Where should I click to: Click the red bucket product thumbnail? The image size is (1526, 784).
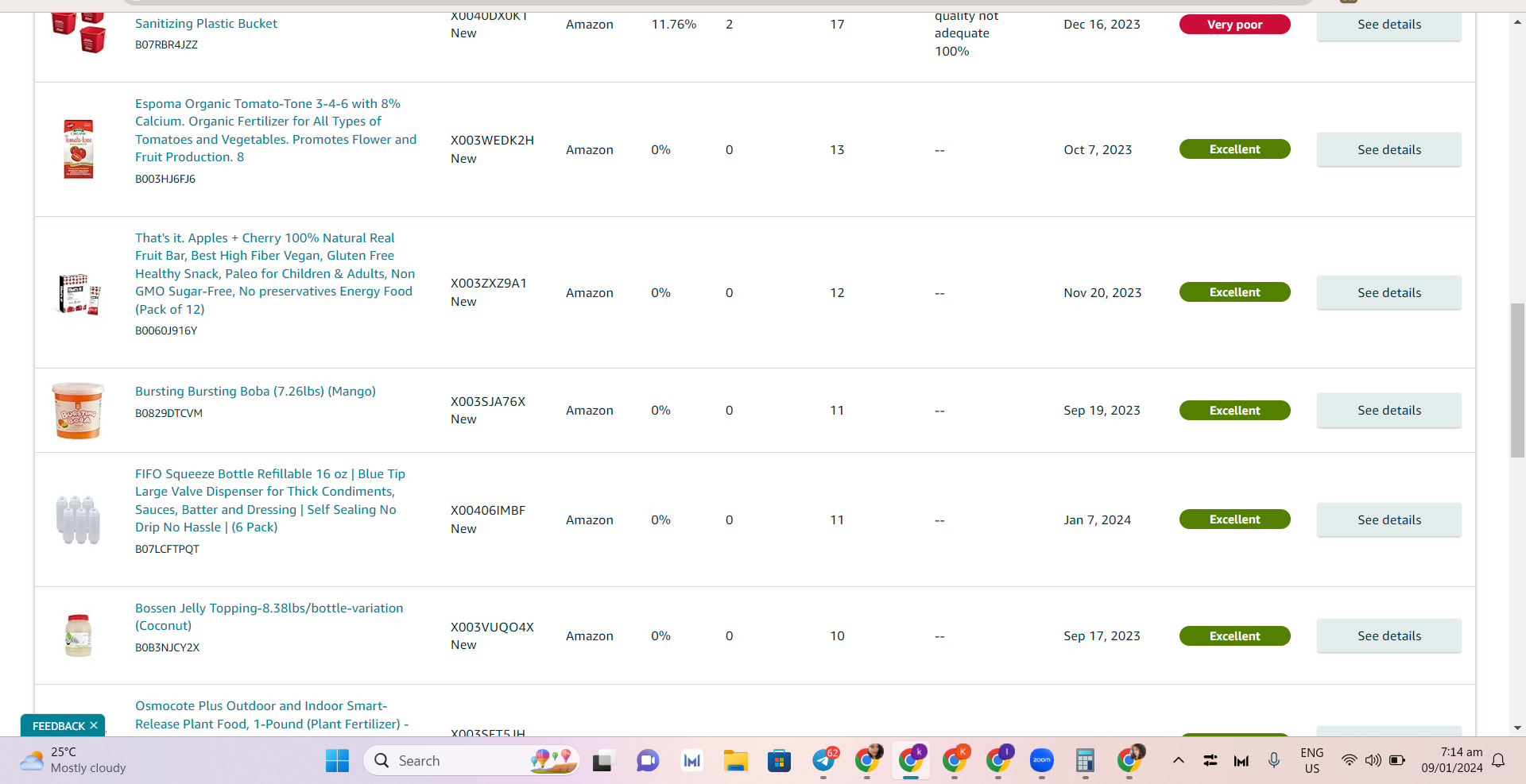click(x=79, y=32)
